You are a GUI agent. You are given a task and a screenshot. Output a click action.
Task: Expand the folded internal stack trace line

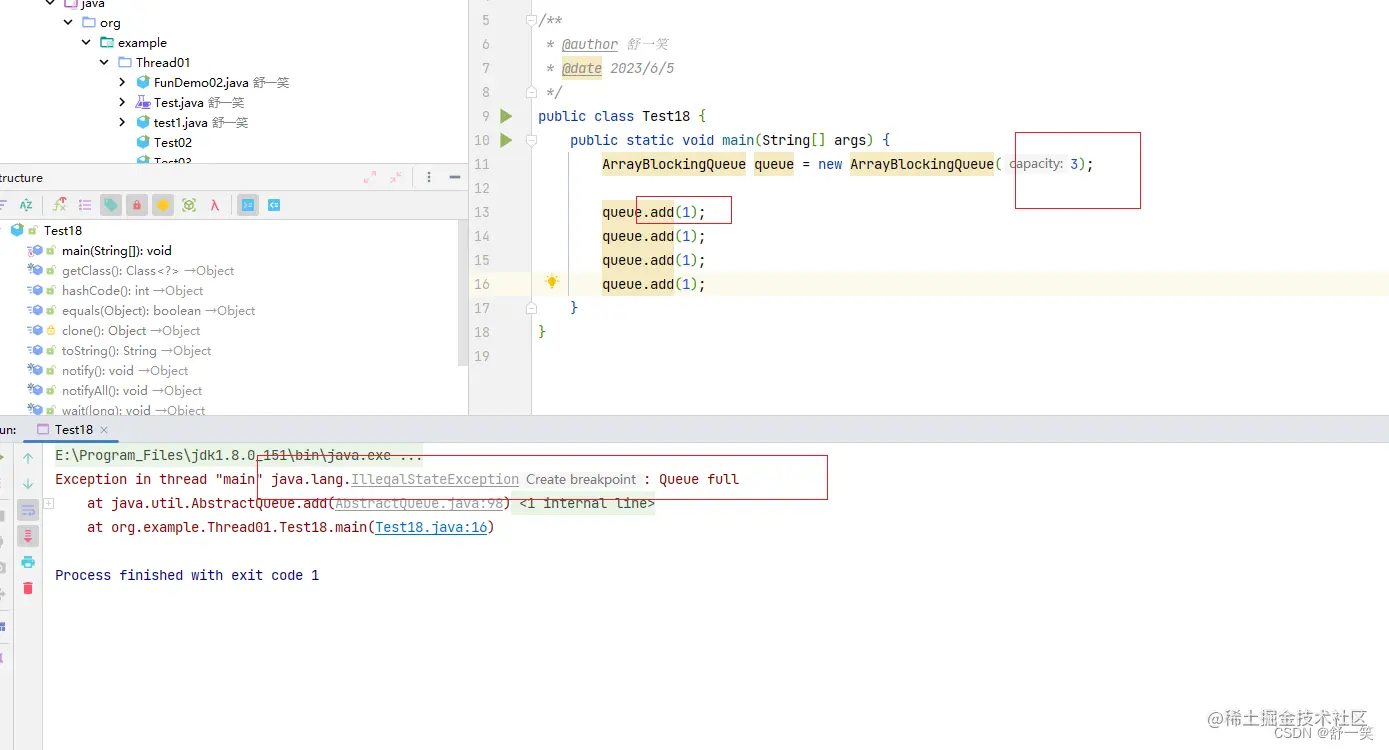pos(48,503)
